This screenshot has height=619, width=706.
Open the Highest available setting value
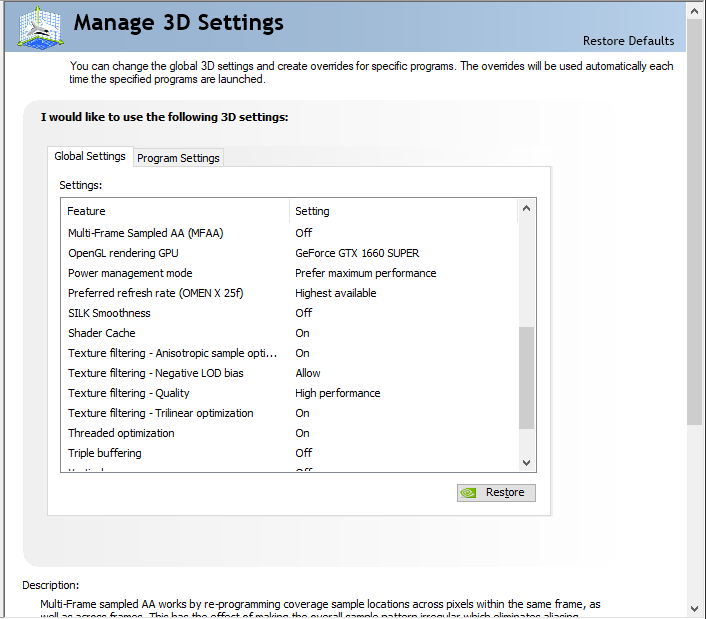[x=335, y=293]
